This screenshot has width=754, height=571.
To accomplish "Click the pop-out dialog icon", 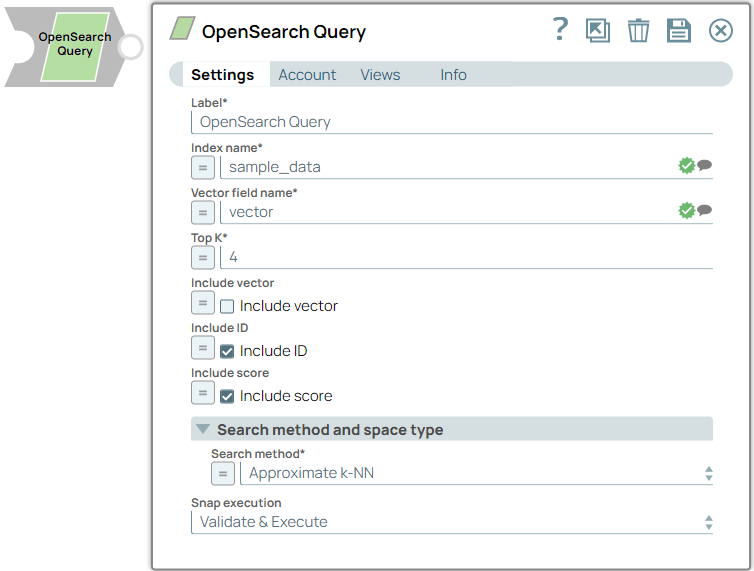I will coord(598,31).
